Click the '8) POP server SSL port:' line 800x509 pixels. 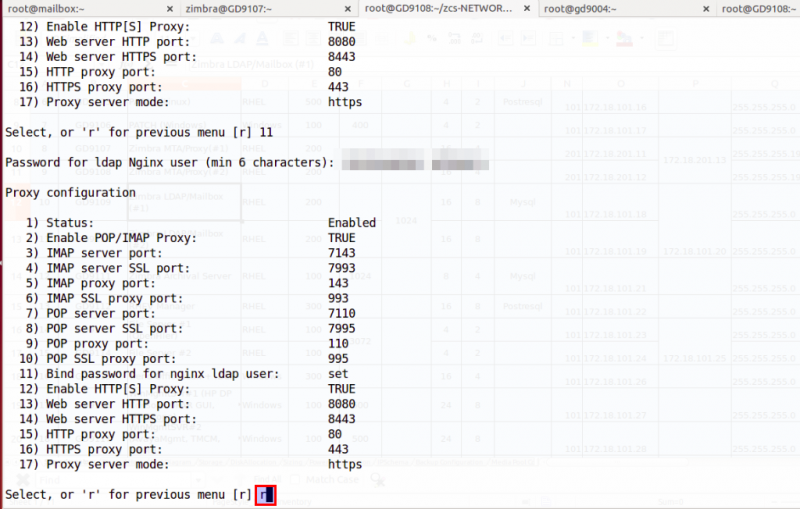(104, 329)
